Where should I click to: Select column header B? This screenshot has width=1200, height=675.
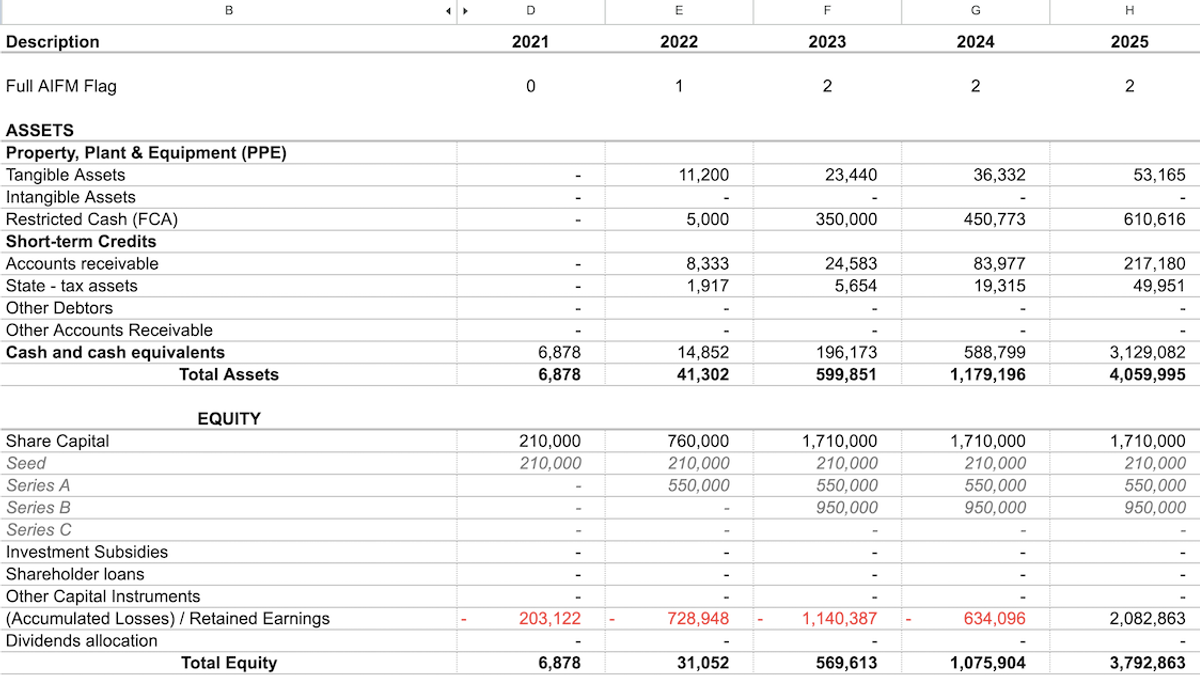point(228,11)
